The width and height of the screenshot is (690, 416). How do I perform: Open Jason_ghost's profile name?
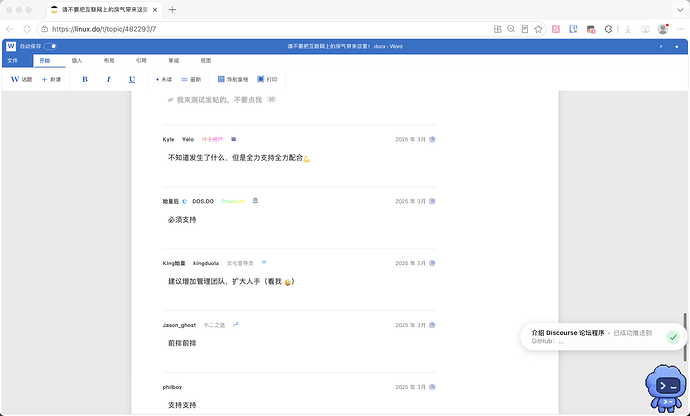coord(179,325)
